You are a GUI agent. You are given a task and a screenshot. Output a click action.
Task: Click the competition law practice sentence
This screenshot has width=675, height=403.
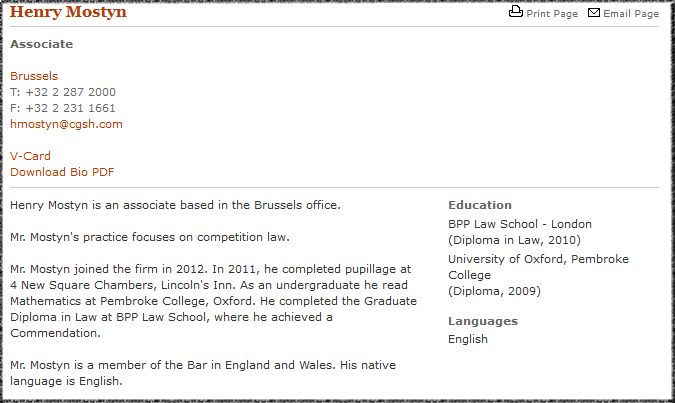[150, 237]
